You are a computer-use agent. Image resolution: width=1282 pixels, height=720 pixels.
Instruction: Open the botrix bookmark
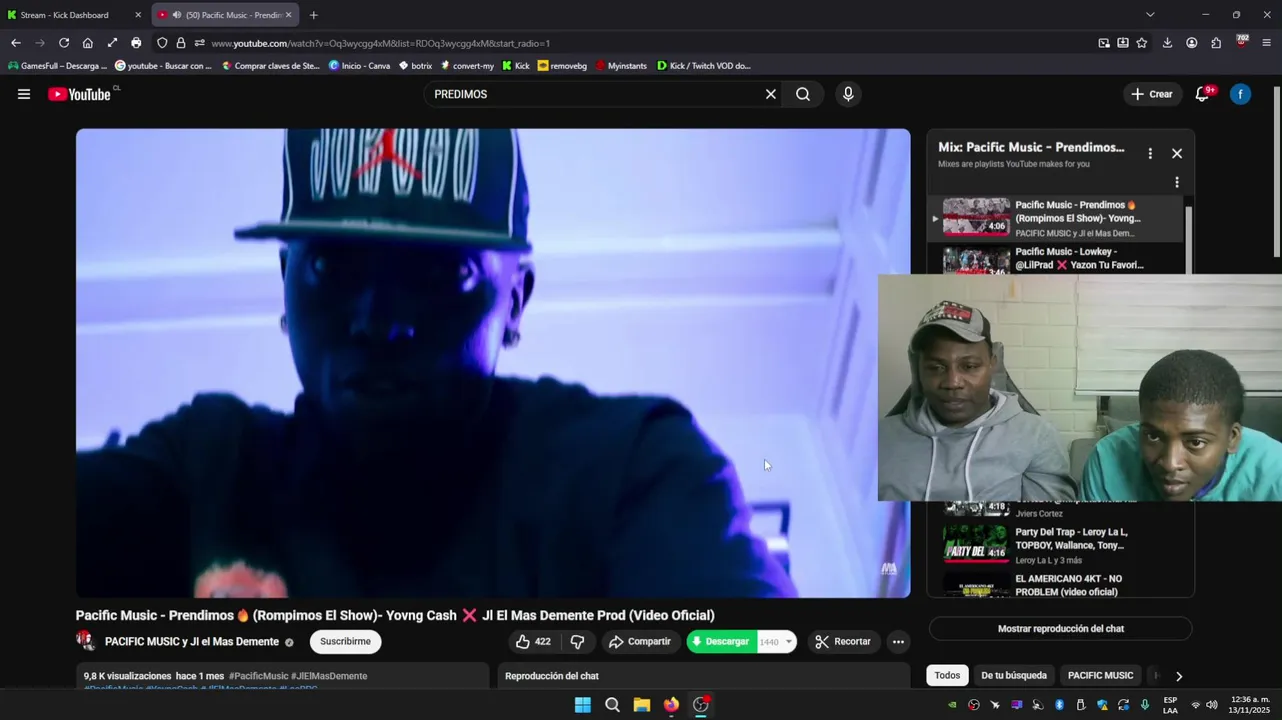(415, 66)
